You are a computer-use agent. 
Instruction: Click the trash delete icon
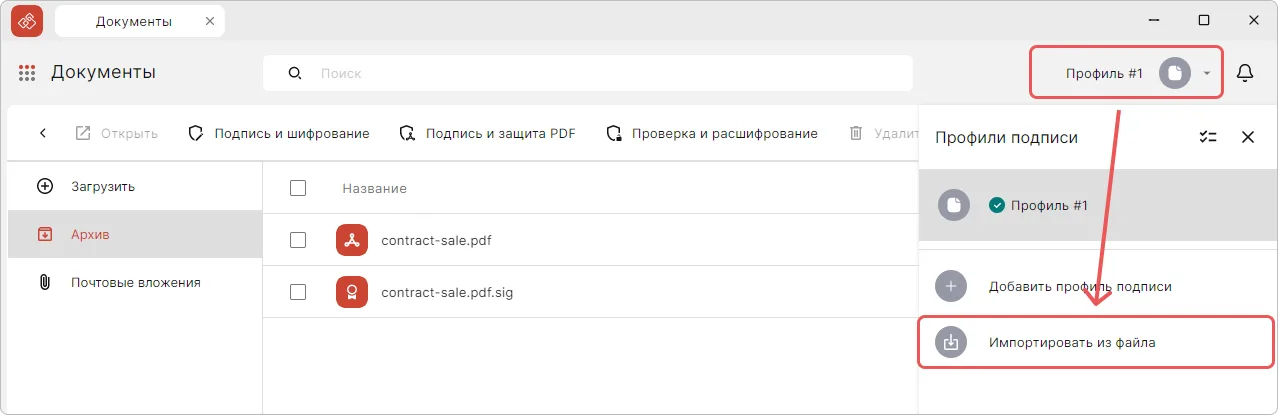point(855,133)
